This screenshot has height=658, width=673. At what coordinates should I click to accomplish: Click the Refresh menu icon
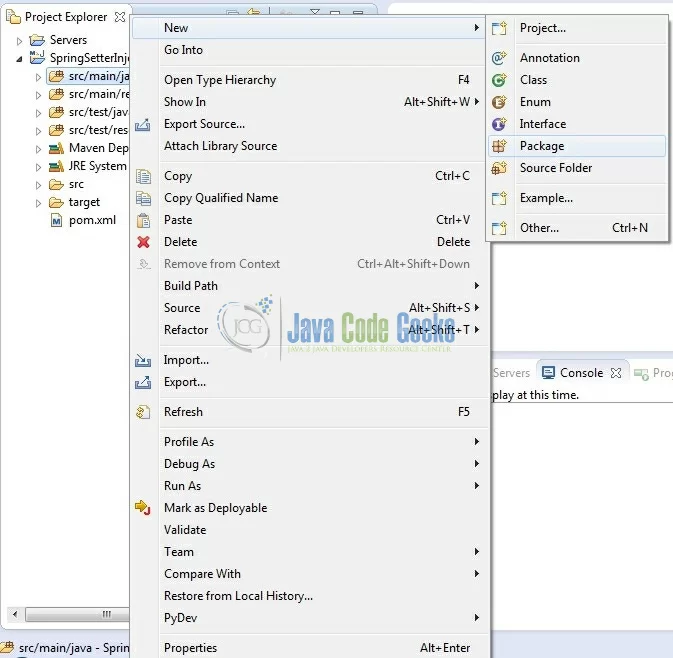[143, 412]
